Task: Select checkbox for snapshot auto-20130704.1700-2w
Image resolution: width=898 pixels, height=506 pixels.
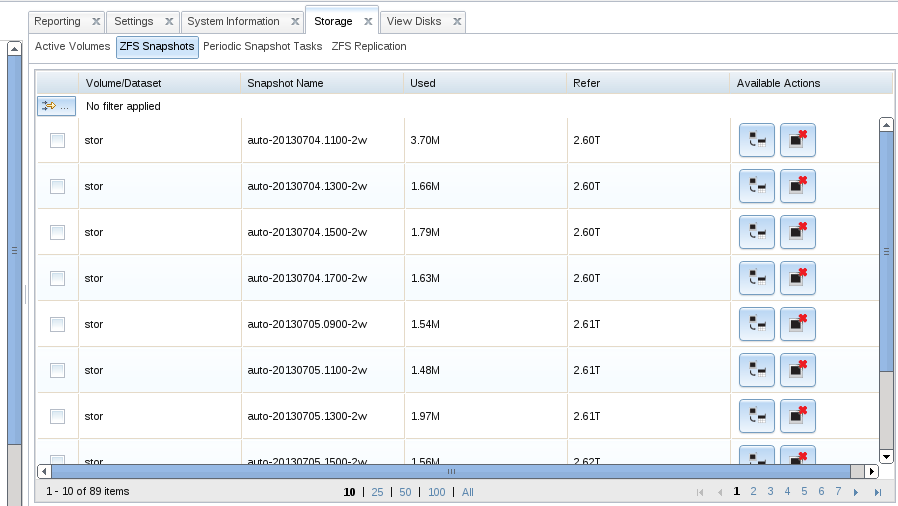Action: click(57, 279)
